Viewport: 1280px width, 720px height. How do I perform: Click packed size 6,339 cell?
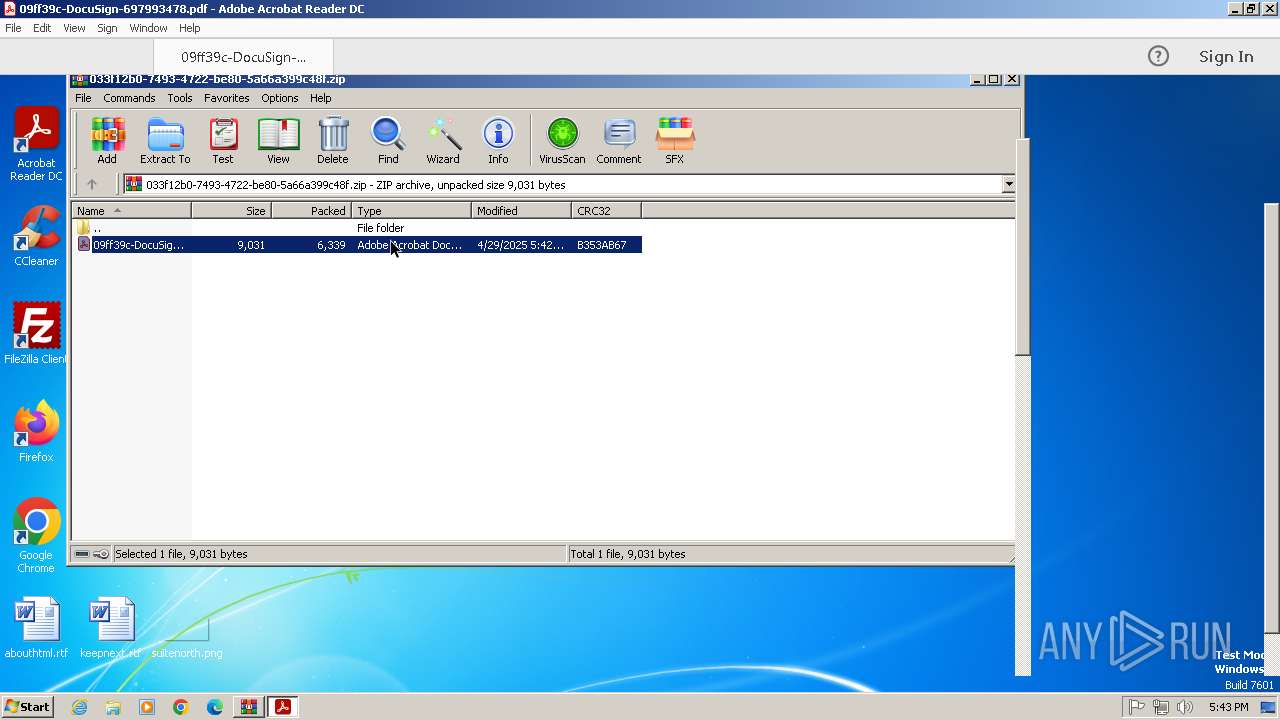[331, 245]
